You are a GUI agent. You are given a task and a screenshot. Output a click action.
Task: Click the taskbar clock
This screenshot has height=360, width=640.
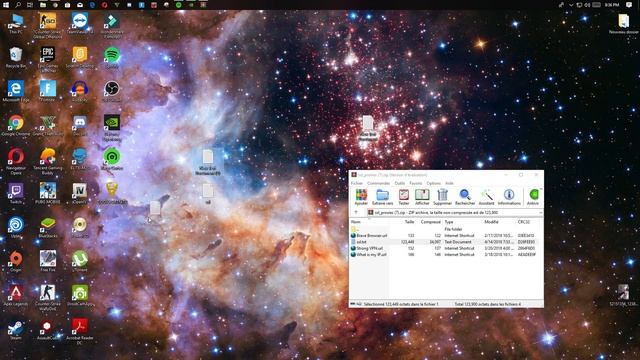coord(612,5)
